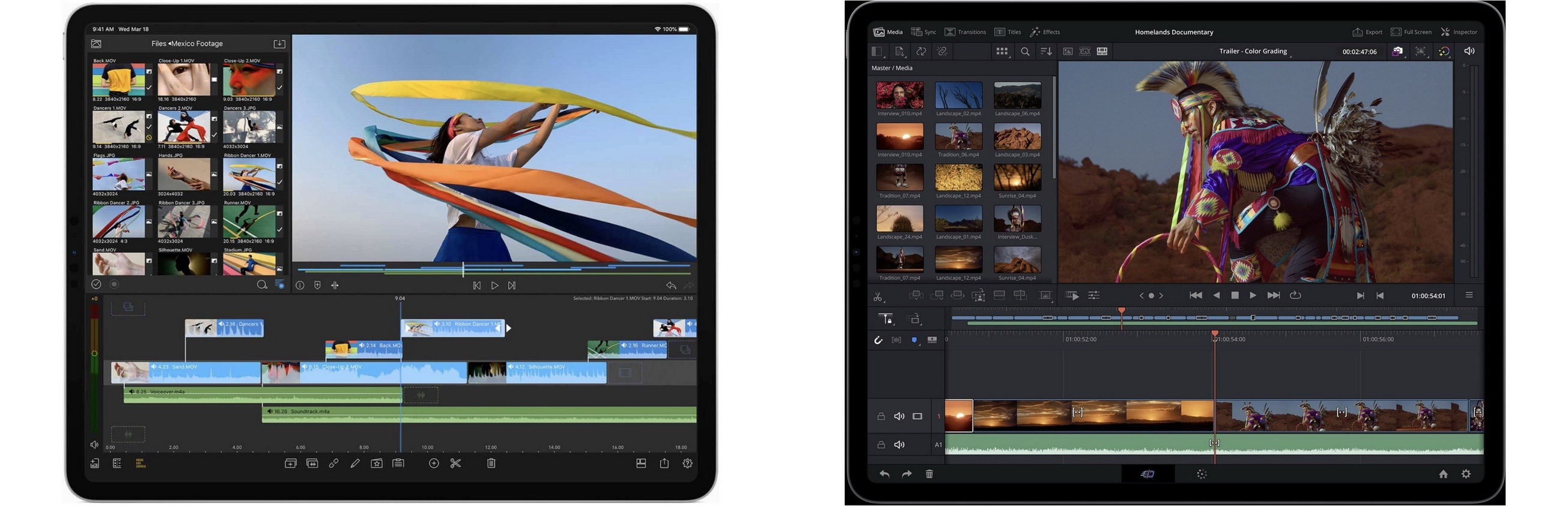Click the Full Screen button in DaVinci
The image size is (1568, 506).
coord(1411,32)
